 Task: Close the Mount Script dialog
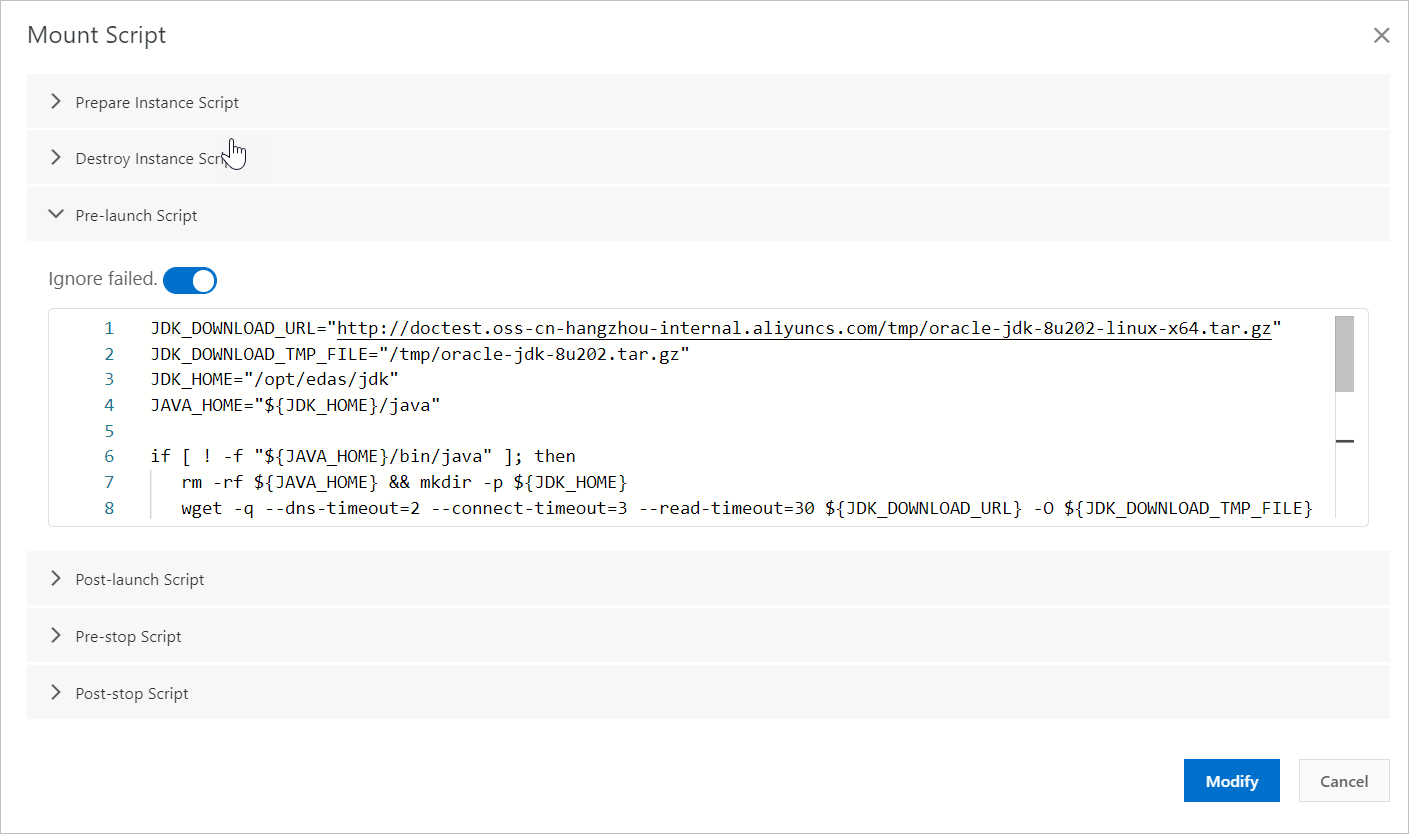[x=1381, y=35]
